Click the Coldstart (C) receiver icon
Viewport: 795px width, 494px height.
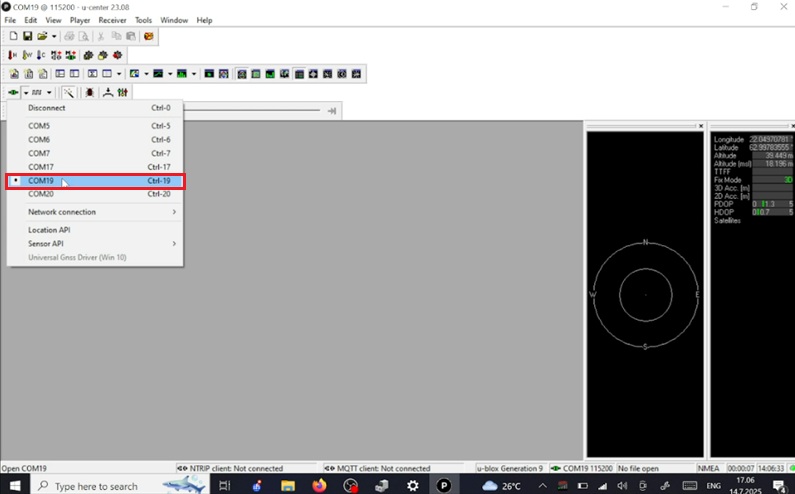point(42,55)
